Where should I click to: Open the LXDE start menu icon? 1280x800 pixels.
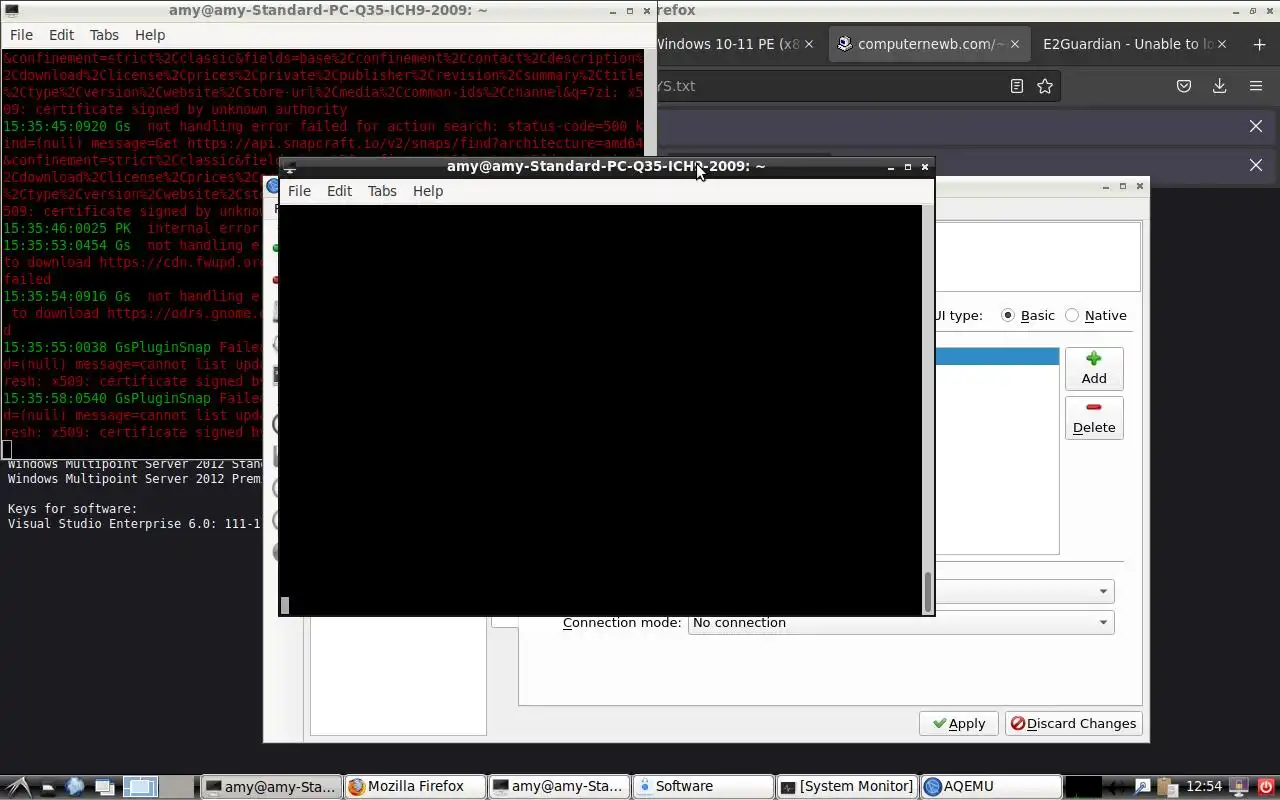tap(19, 787)
